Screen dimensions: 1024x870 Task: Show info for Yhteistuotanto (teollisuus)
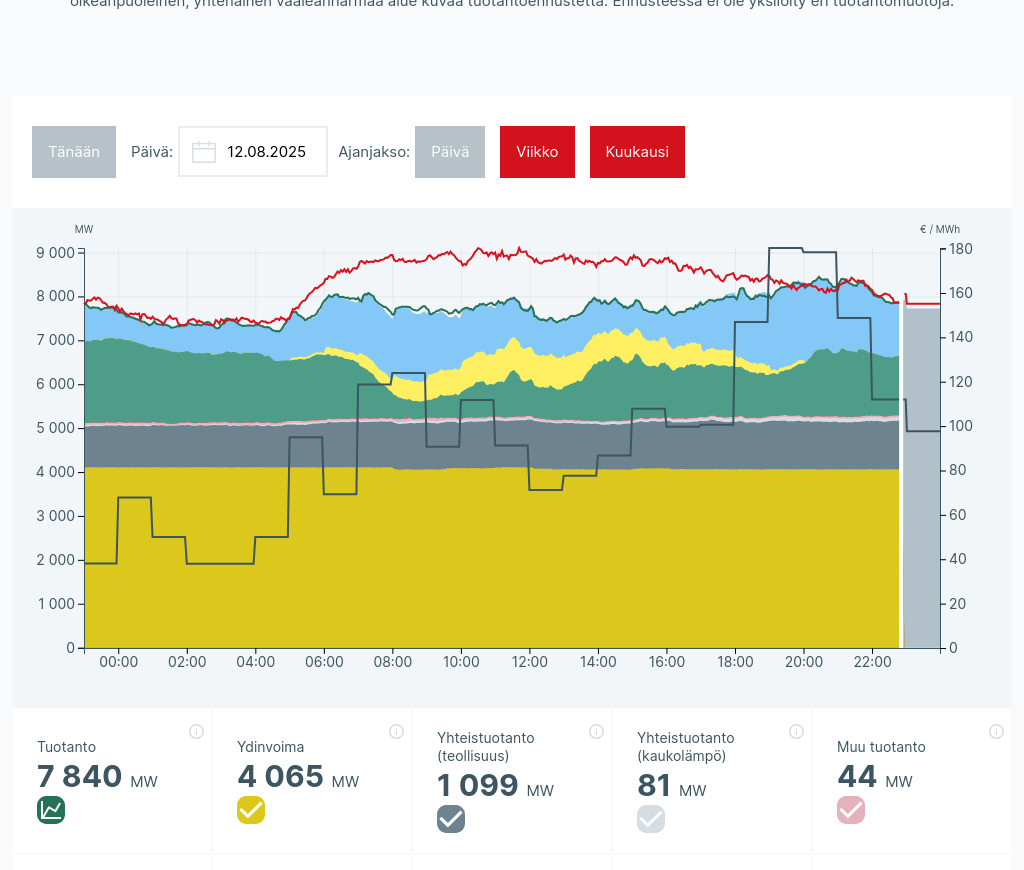[596, 731]
